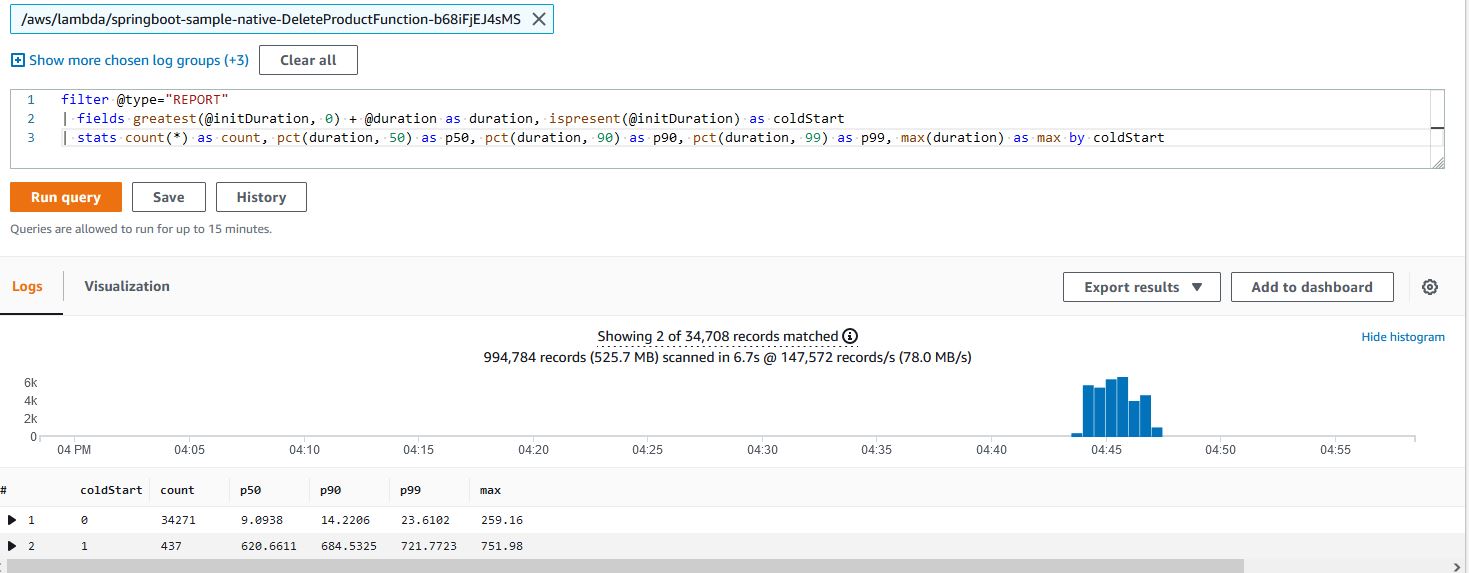1469x573 pixels.
Task: Select the 34271 count cell
Action: 180,520
